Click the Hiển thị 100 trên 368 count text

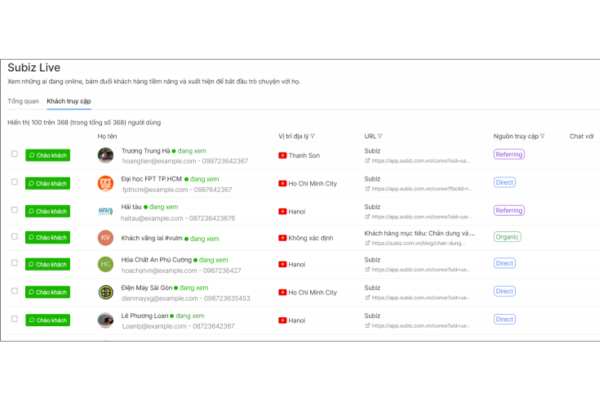coord(84,122)
